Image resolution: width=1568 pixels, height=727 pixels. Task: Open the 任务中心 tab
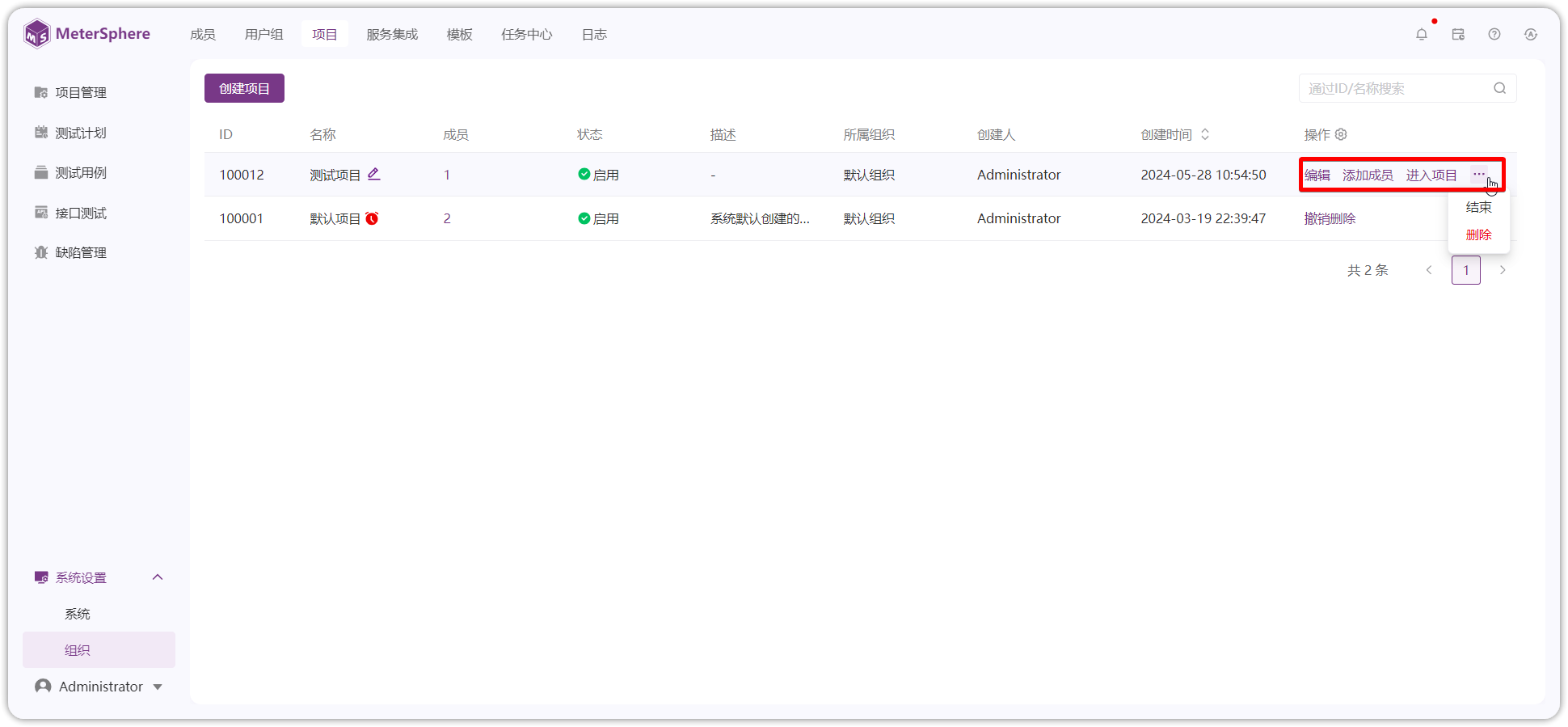[527, 34]
